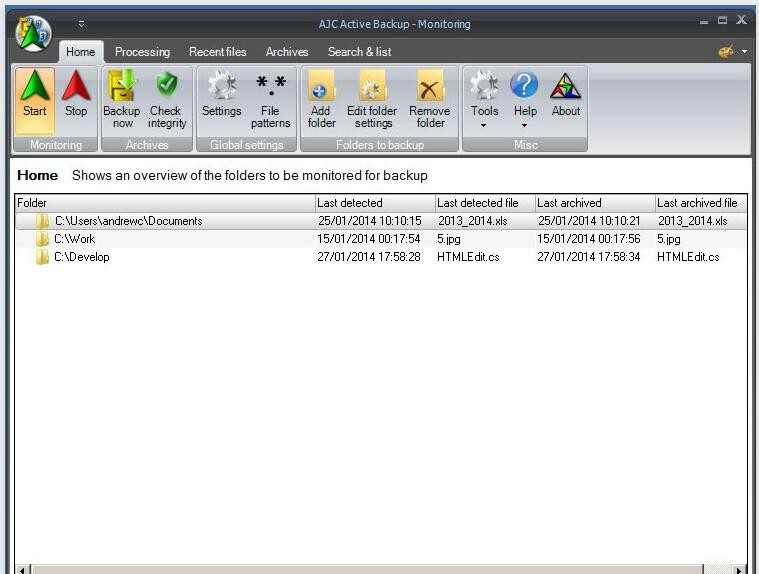Open the Help menu button
759x574 pixels.
[525, 101]
